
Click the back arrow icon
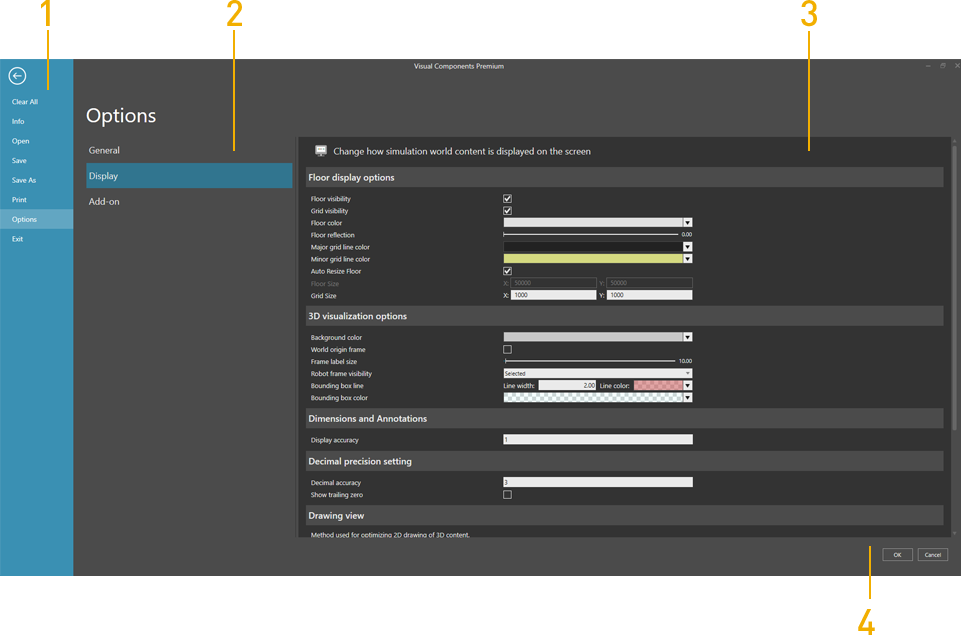click(x=17, y=76)
